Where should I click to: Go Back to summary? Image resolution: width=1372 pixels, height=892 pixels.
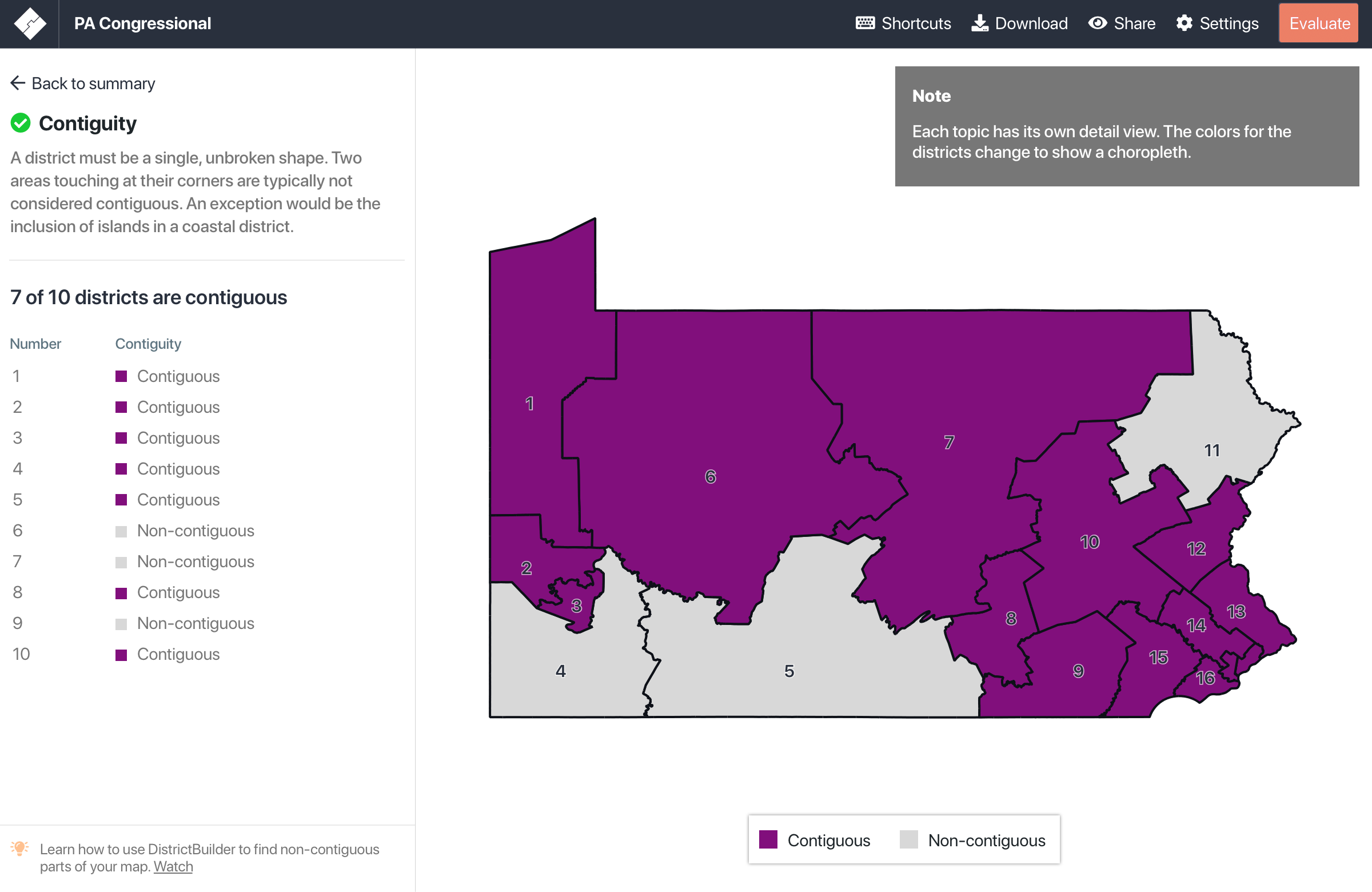click(x=93, y=83)
